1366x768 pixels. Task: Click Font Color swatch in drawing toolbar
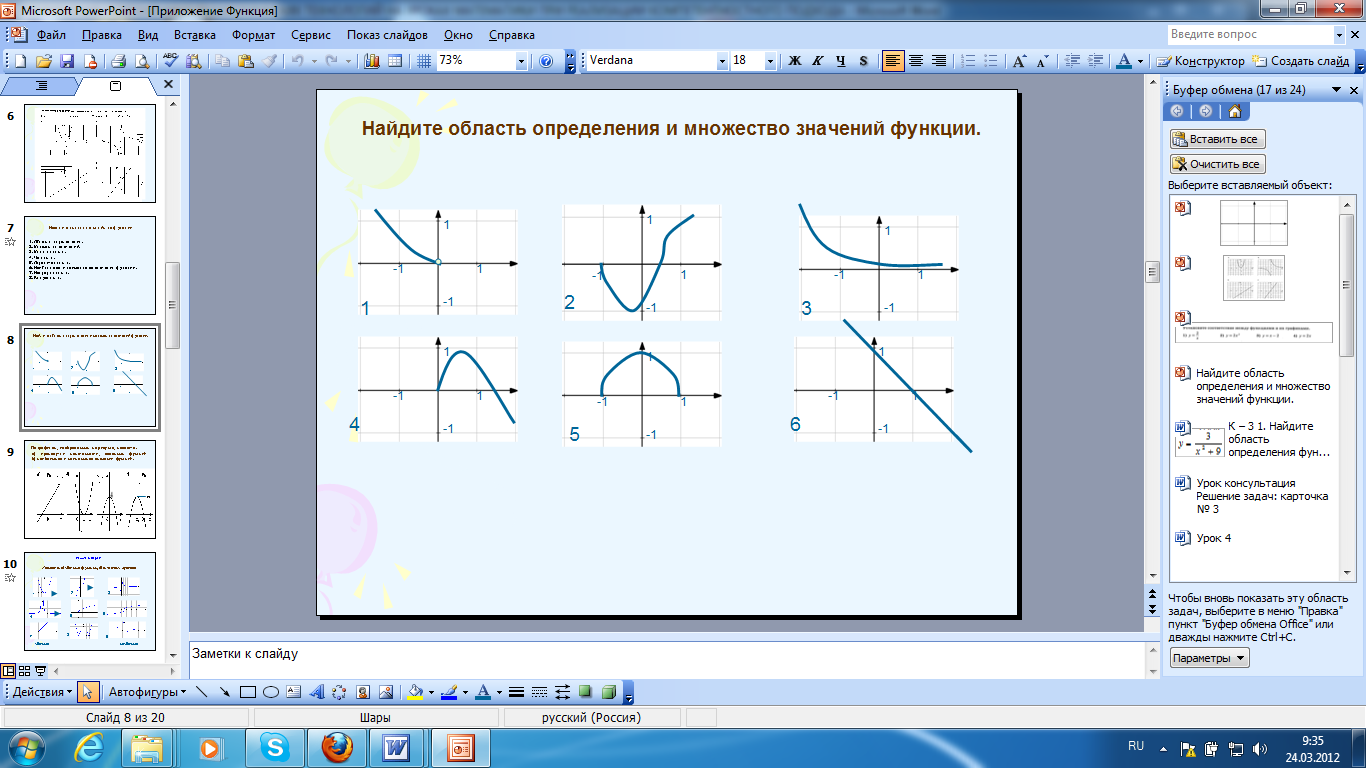tap(483, 692)
